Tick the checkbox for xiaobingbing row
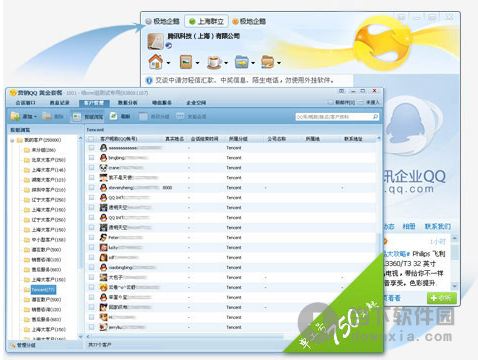 tap(91, 267)
